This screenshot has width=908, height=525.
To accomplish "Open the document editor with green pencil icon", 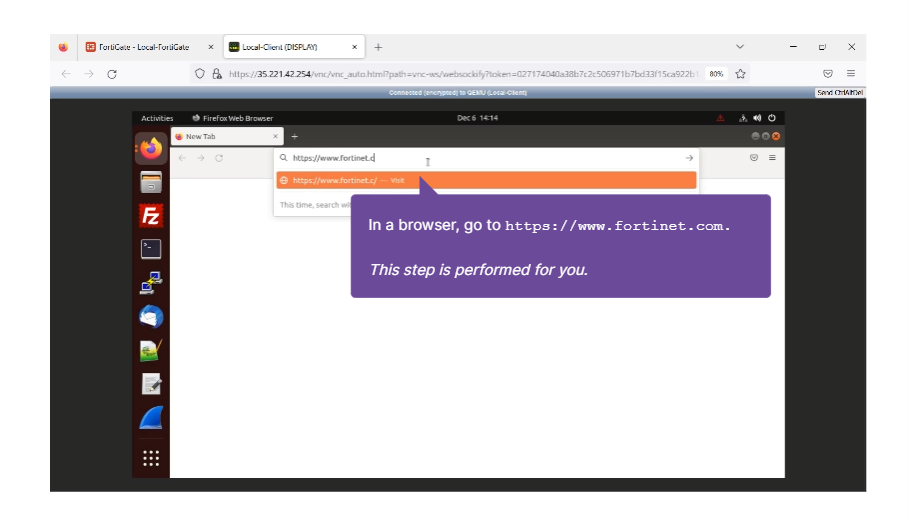I will tap(151, 350).
